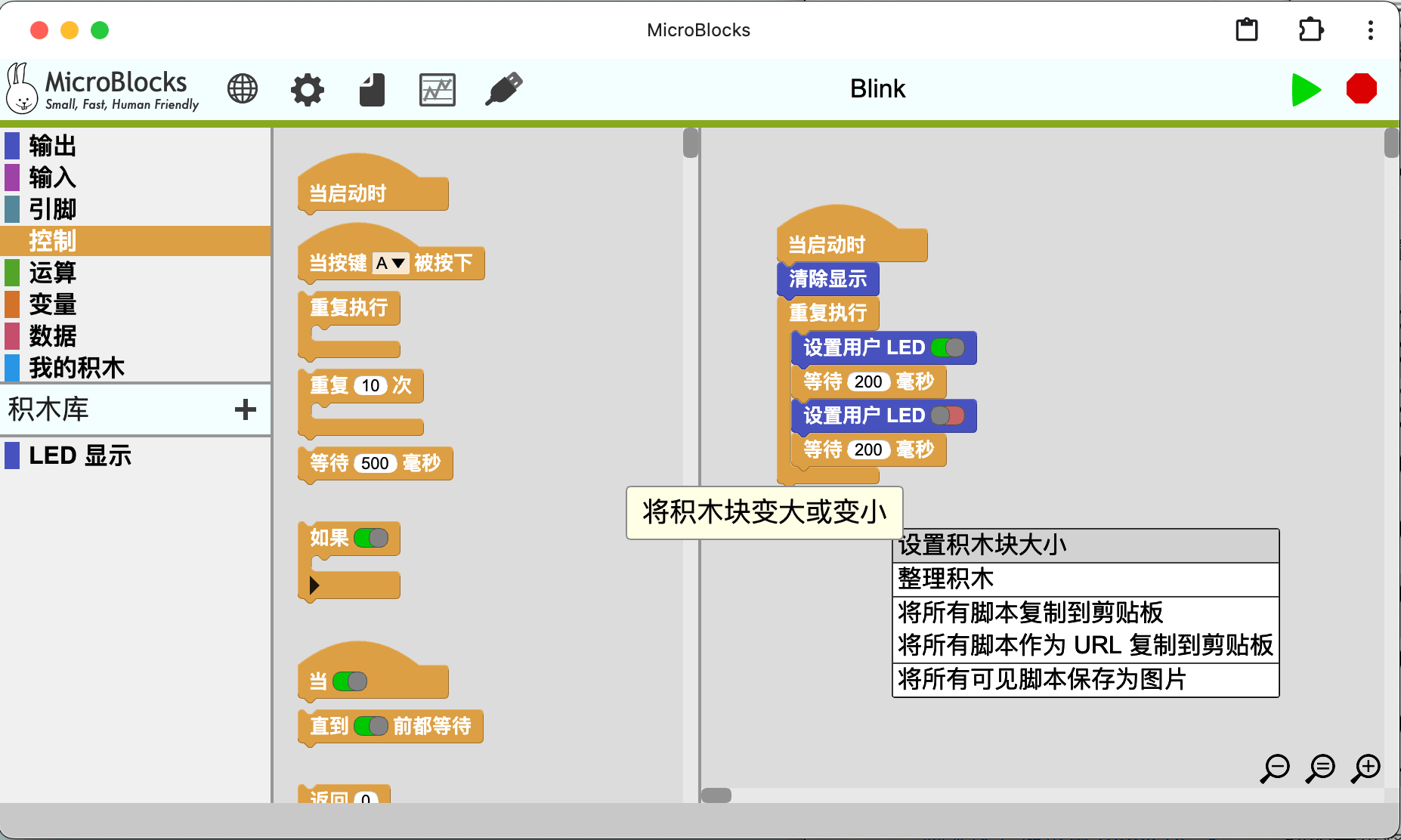Screen dimensions: 1401x840
Task: Click the scripting area horizontal scrollbar handle
Action: [x=716, y=795]
